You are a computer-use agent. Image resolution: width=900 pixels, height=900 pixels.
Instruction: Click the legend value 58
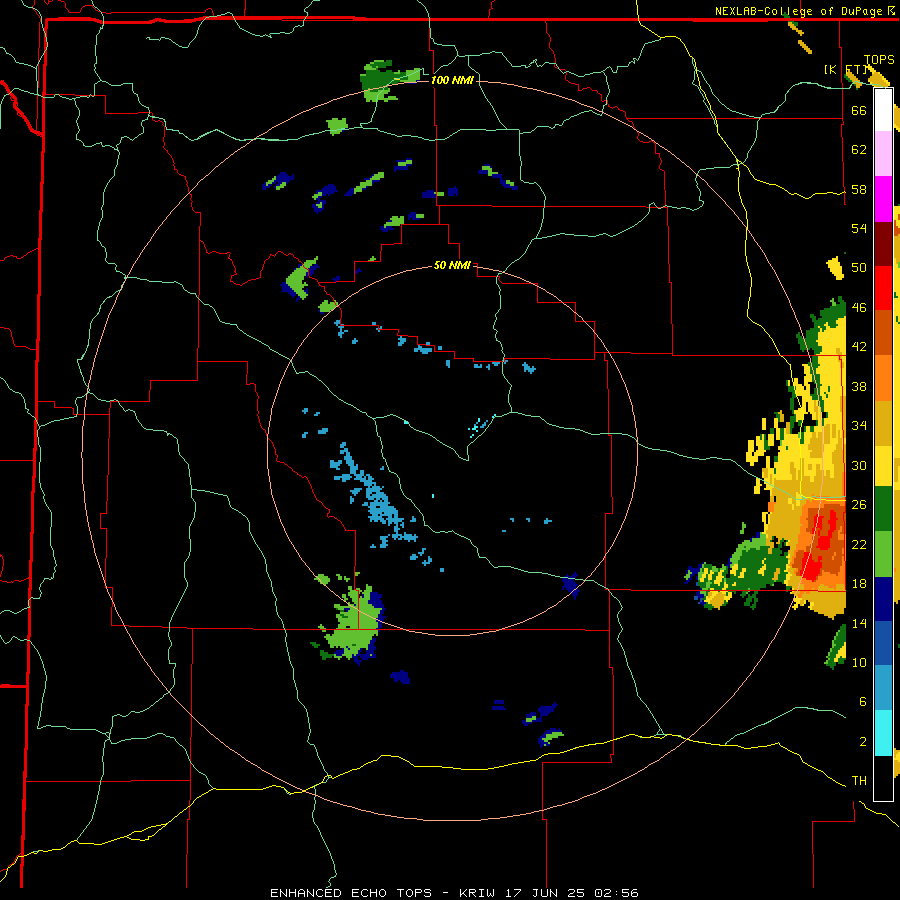click(859, 189)
